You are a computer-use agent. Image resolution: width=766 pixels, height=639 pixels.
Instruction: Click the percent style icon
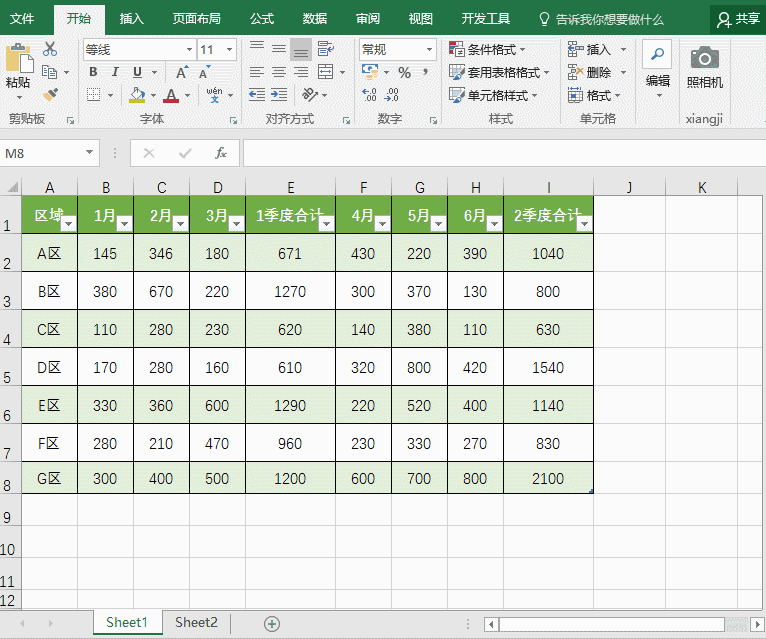[x=404, y=72]
